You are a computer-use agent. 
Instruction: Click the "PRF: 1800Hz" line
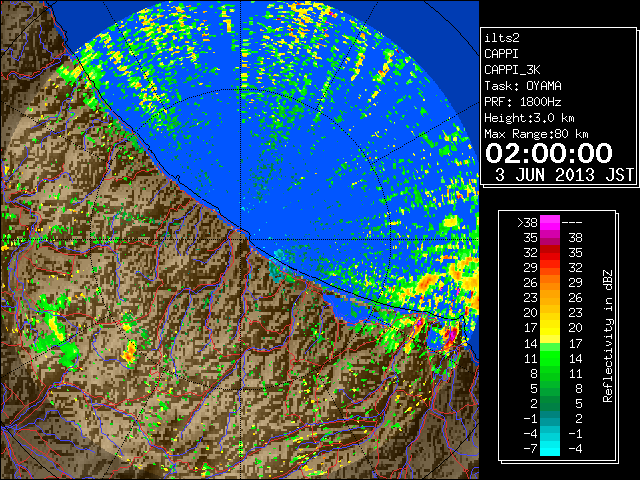point(522,102)
